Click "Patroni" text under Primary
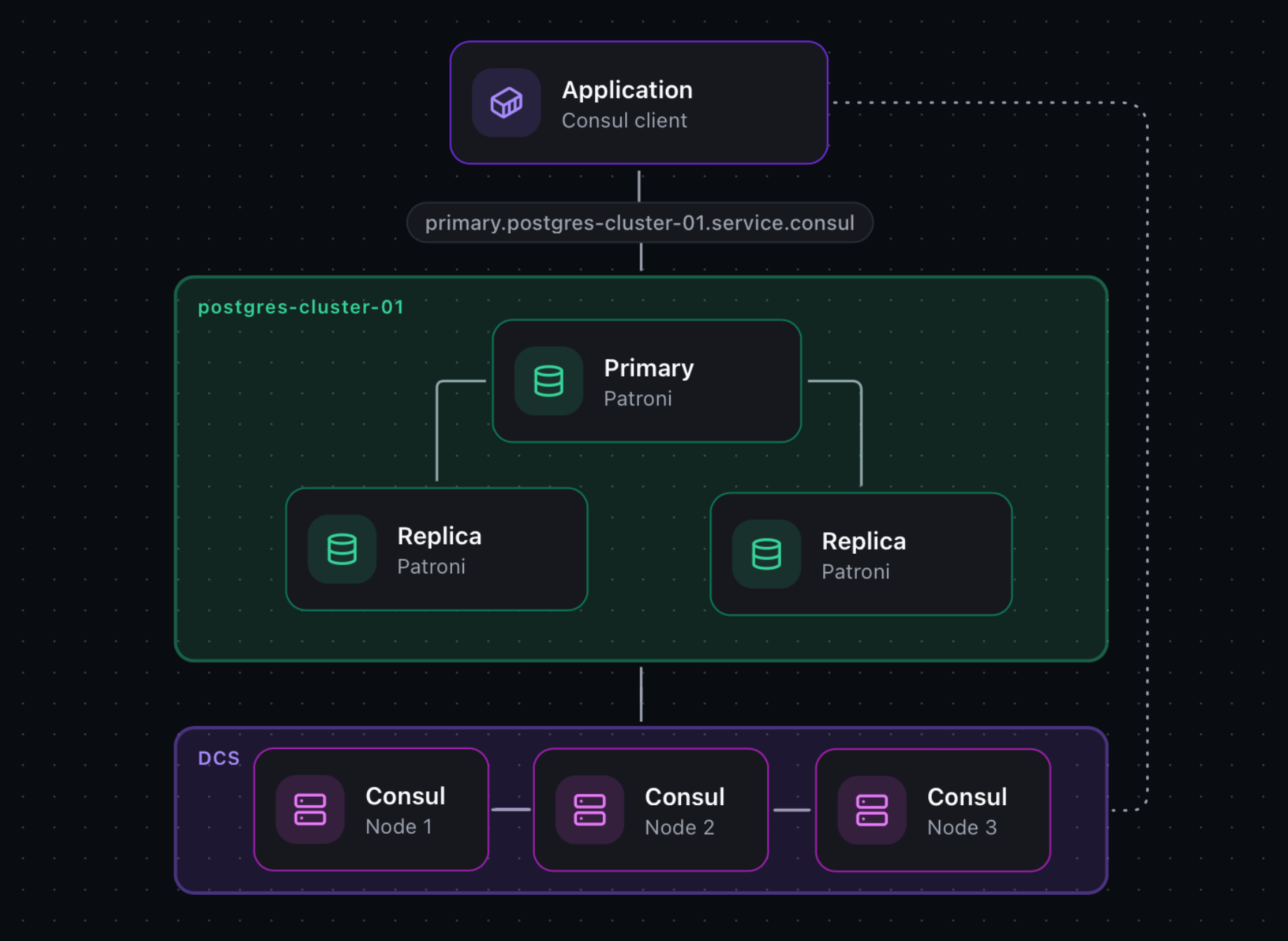The image size is (1288, 941). coord(638,398)
